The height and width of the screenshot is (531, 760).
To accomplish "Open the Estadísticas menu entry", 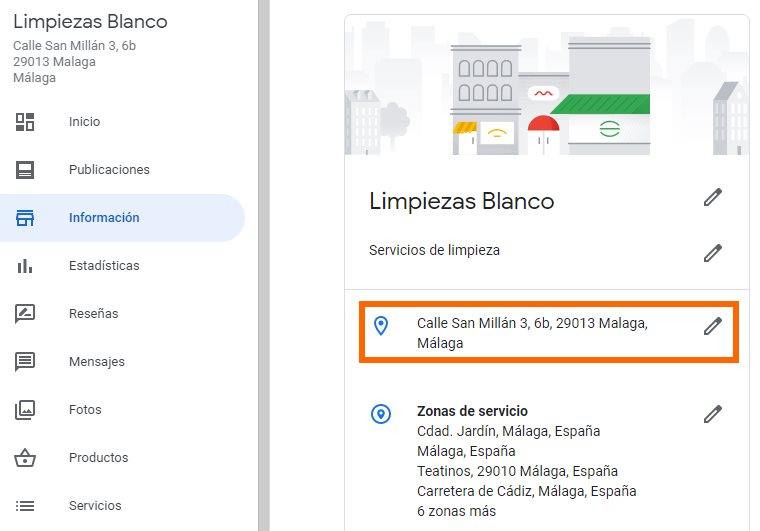I will click(x=104, y=266).
